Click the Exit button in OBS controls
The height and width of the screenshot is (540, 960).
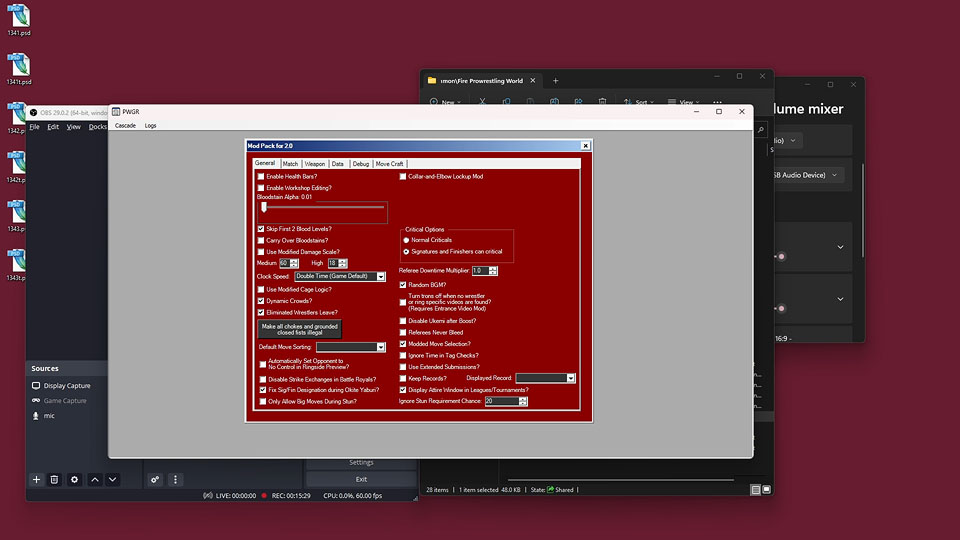pos(361,479)
